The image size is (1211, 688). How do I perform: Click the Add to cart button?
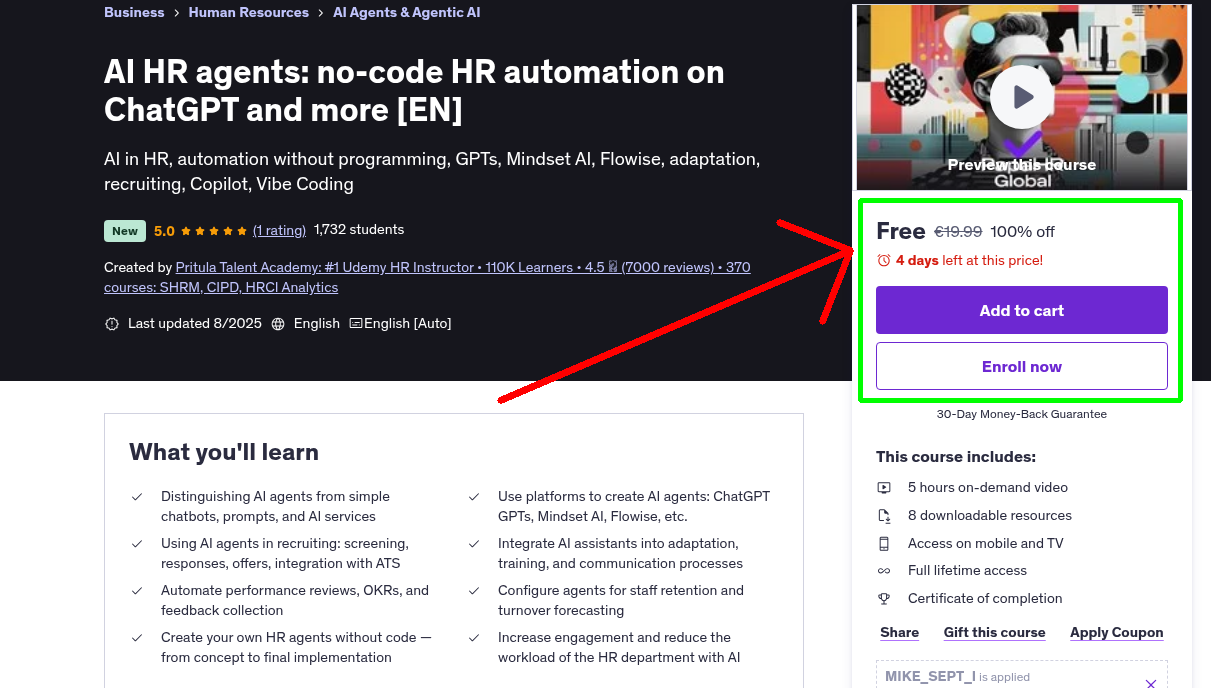coord(1022,310)
